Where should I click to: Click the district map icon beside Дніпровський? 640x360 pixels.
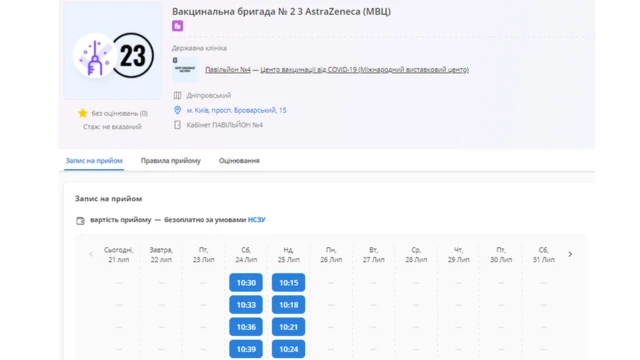click(177, 96)
